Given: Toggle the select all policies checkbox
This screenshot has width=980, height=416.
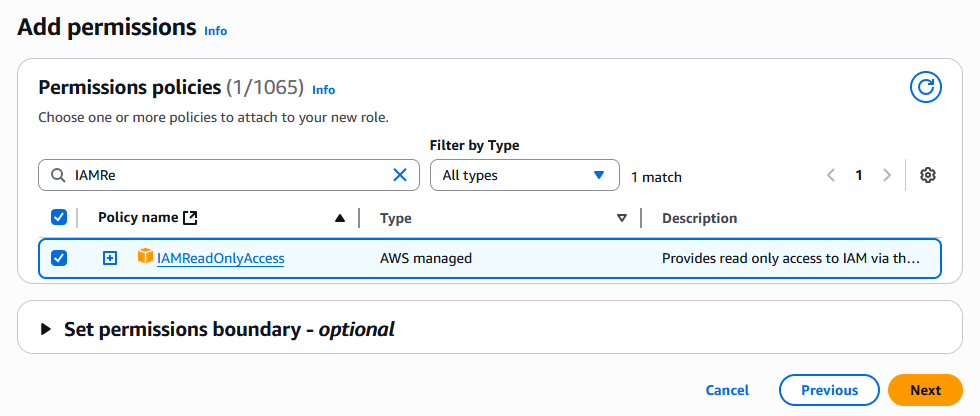Looking at the screenshot, I should pyautogui.click(x=59, y=218).
